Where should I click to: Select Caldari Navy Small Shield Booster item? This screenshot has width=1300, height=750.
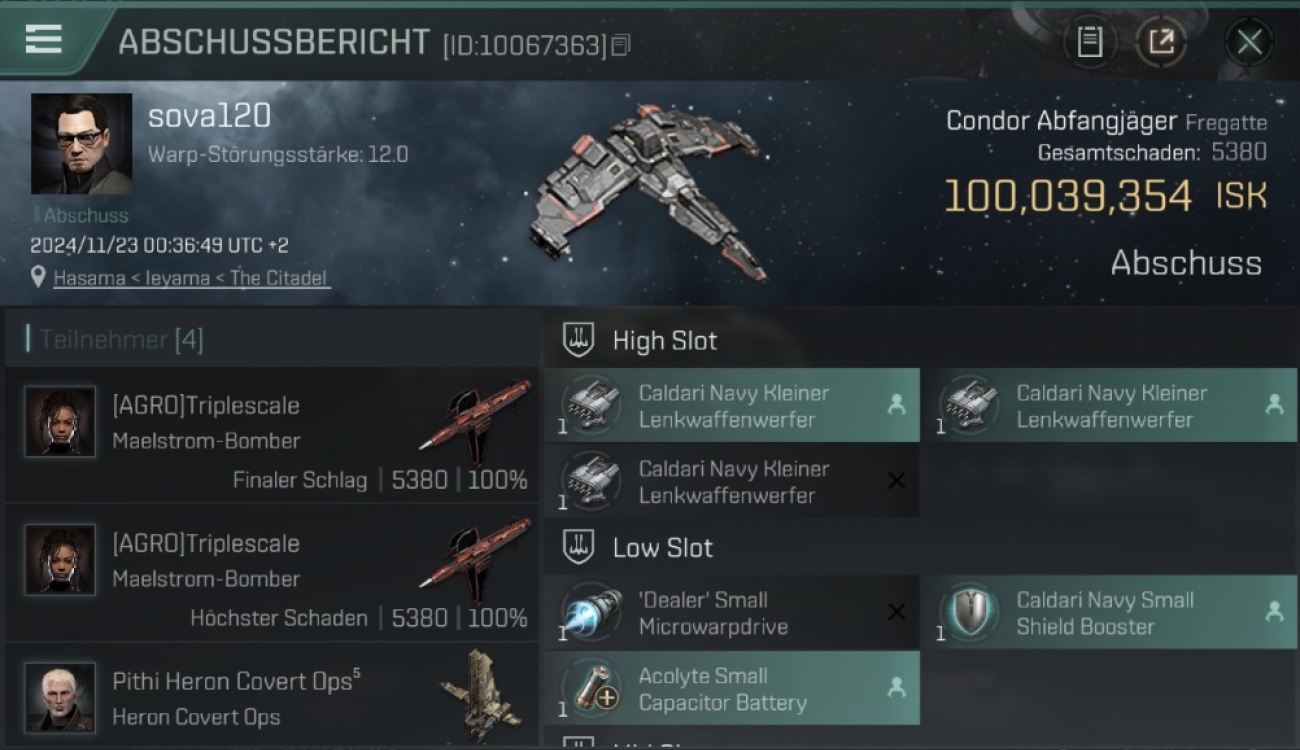click(1109, 613)
